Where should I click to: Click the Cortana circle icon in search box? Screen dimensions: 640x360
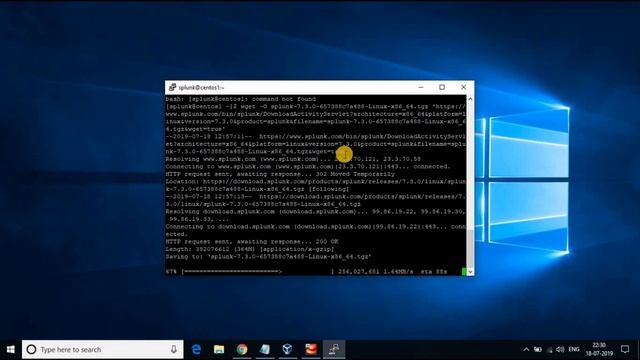click(31, 349)
